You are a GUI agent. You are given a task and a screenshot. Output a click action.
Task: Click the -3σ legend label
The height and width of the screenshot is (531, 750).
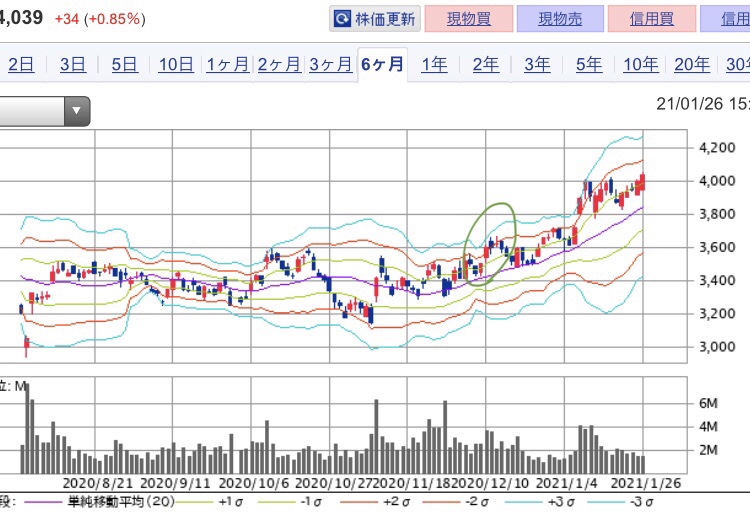pos(641,502)
